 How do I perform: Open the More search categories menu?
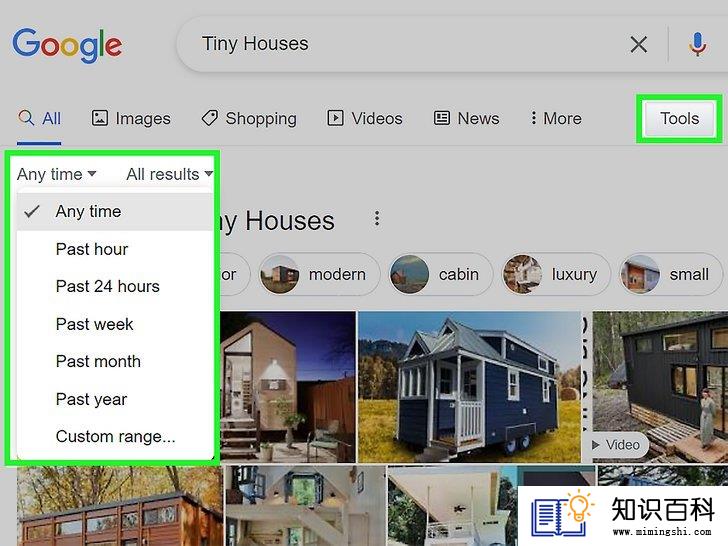pos(556,118)
